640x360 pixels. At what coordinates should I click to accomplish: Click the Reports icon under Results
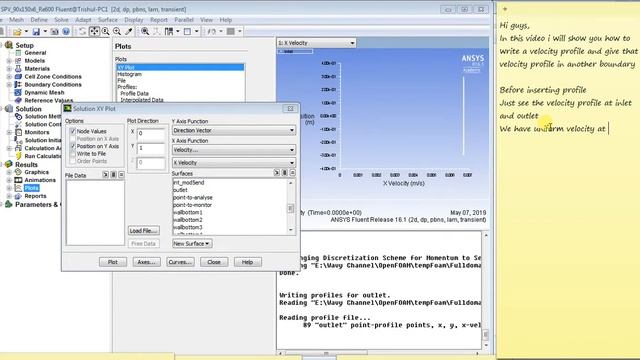(x=18, y=196)
